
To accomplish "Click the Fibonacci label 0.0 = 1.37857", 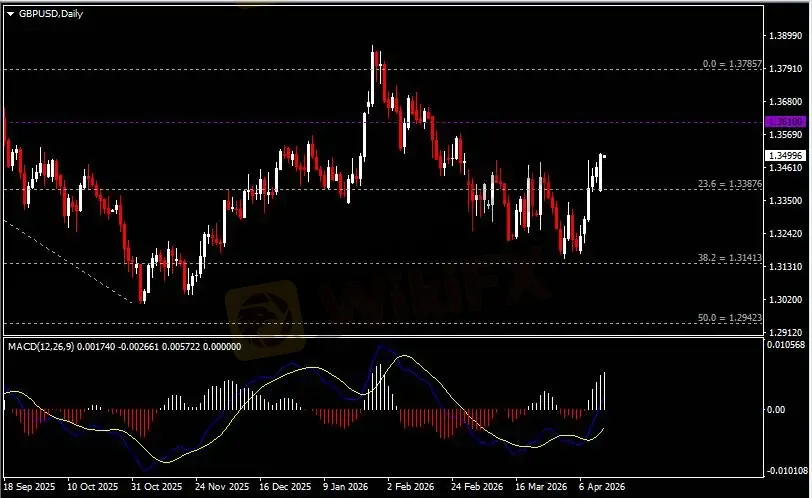I will [732, 64].
